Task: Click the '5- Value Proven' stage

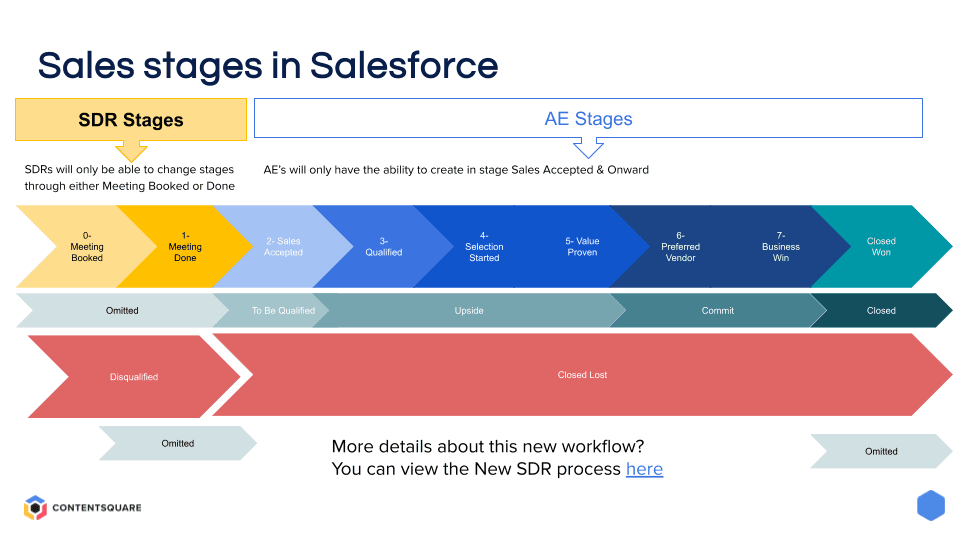Action: (582, 247)
